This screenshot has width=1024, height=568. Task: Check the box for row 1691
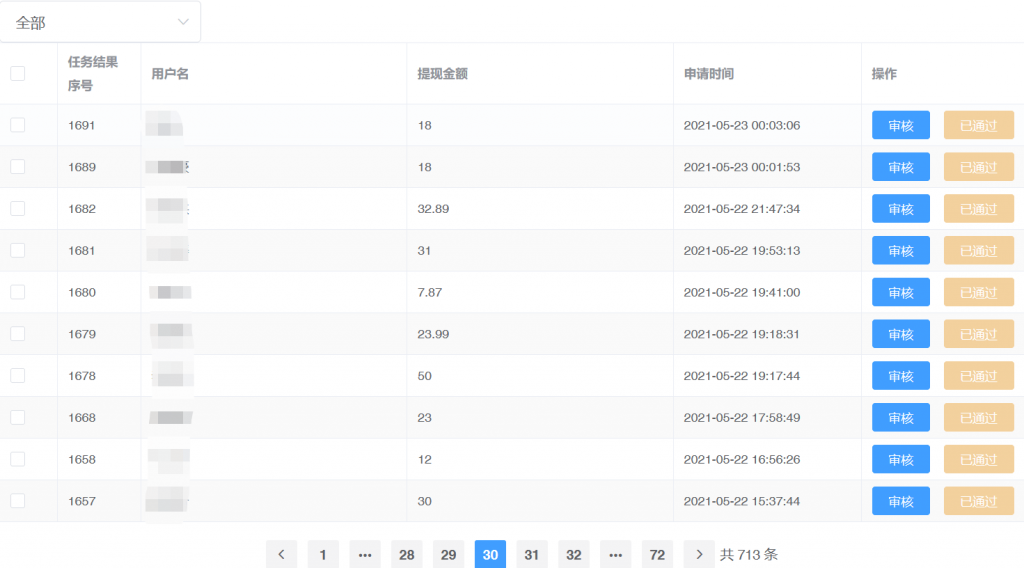tap(18, 125)
